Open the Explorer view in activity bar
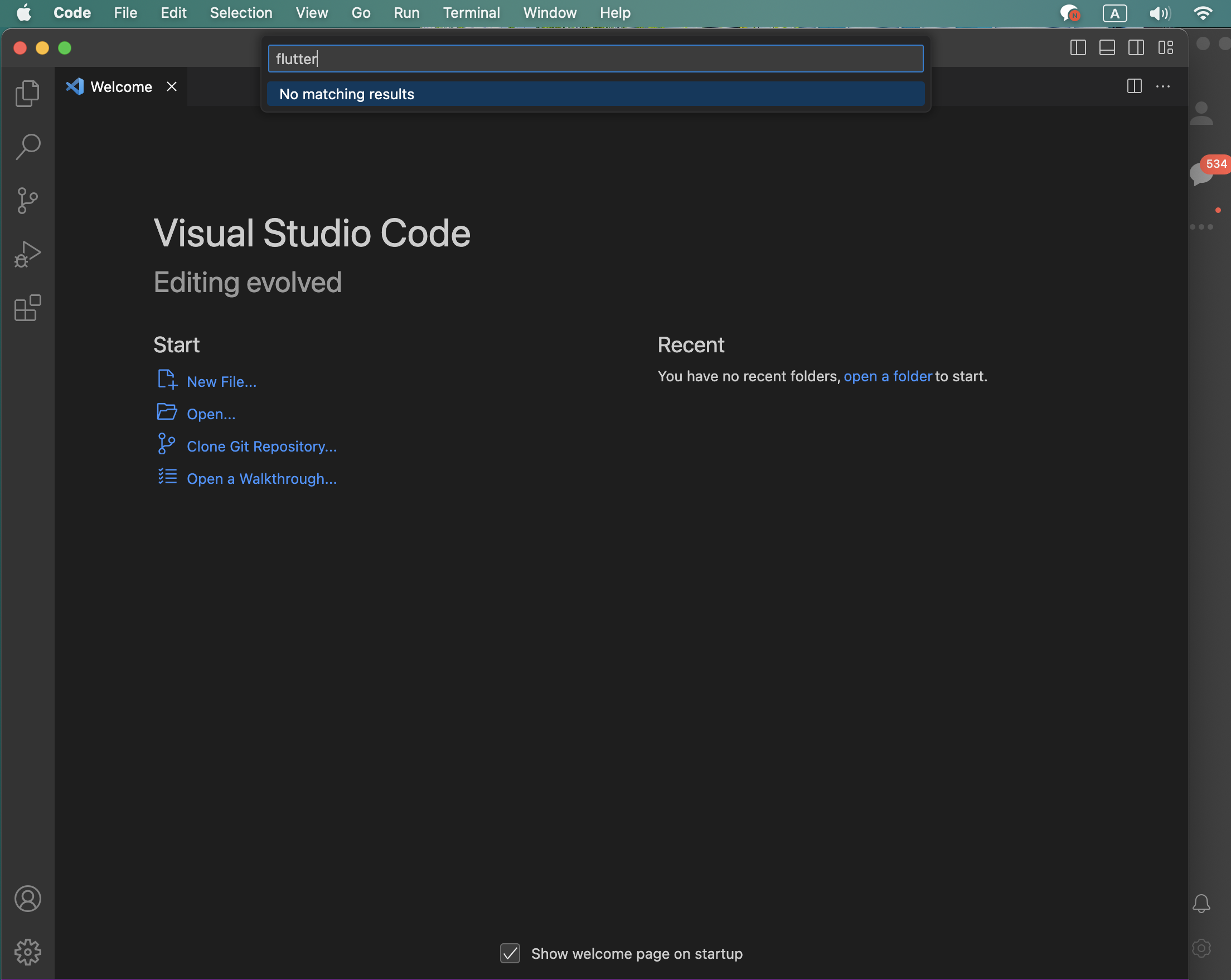This screenshot has height=980, width=1231. (27, 93)
